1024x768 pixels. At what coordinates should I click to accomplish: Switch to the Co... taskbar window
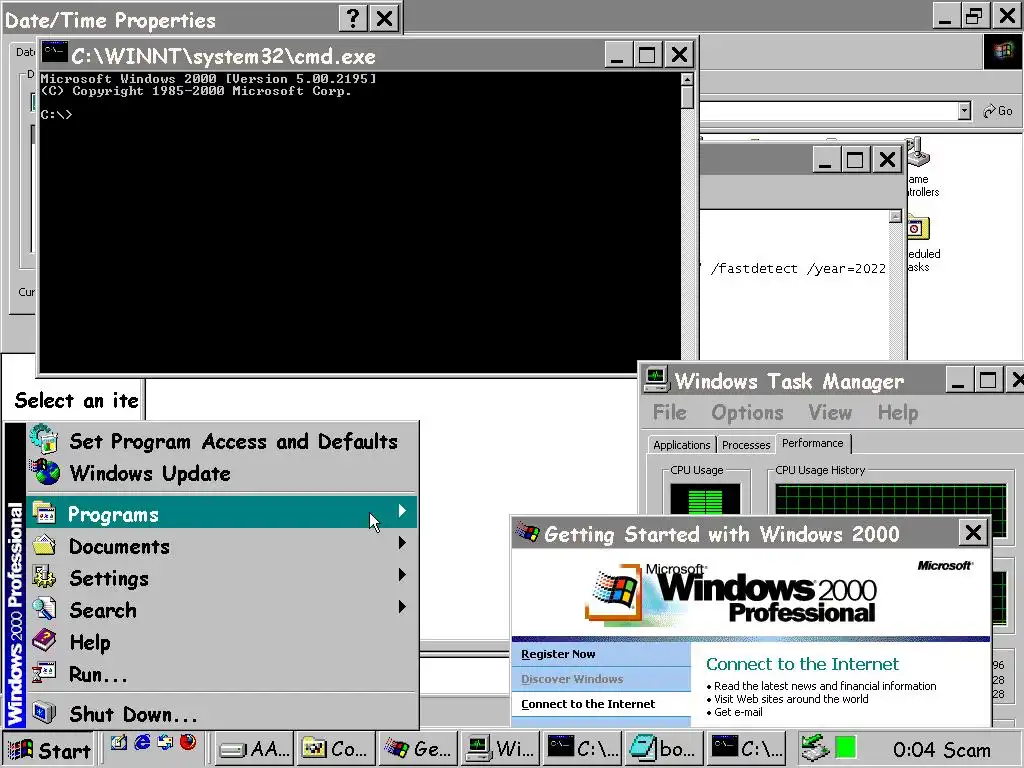[x=336, y=748]
